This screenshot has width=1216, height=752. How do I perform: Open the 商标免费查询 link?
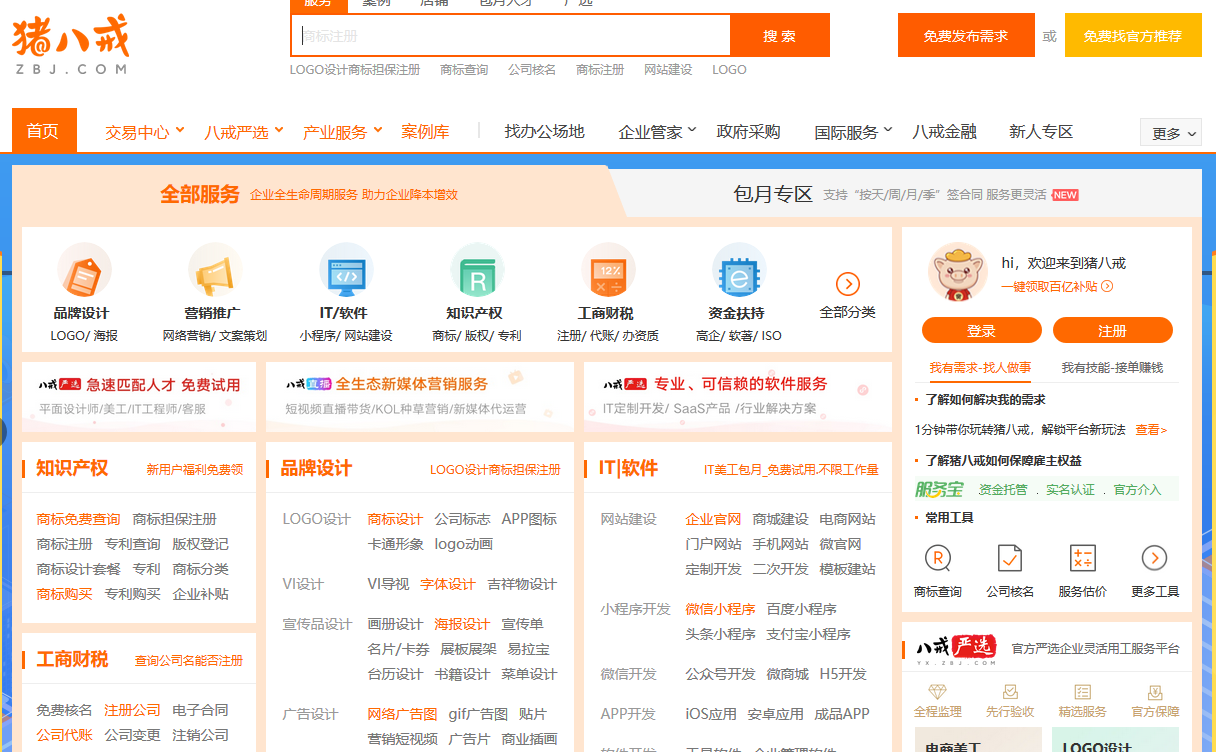tap(78, 519)
